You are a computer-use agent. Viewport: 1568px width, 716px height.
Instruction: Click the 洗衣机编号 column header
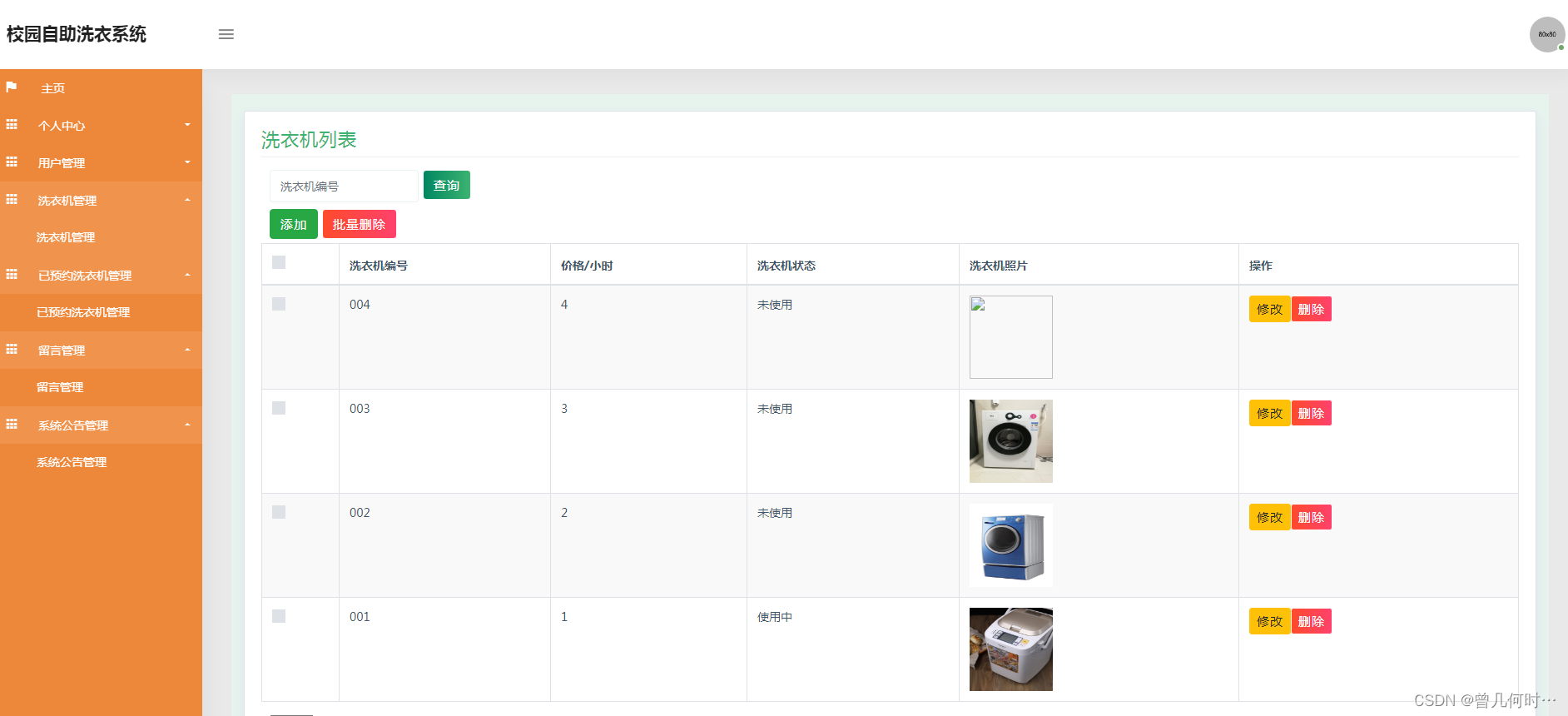[379, 266]
